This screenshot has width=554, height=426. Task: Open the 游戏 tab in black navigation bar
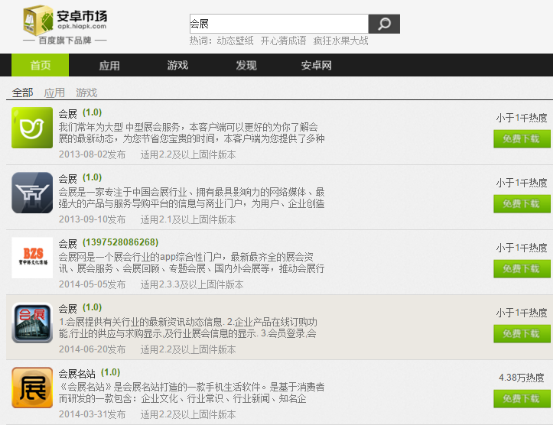177,65
